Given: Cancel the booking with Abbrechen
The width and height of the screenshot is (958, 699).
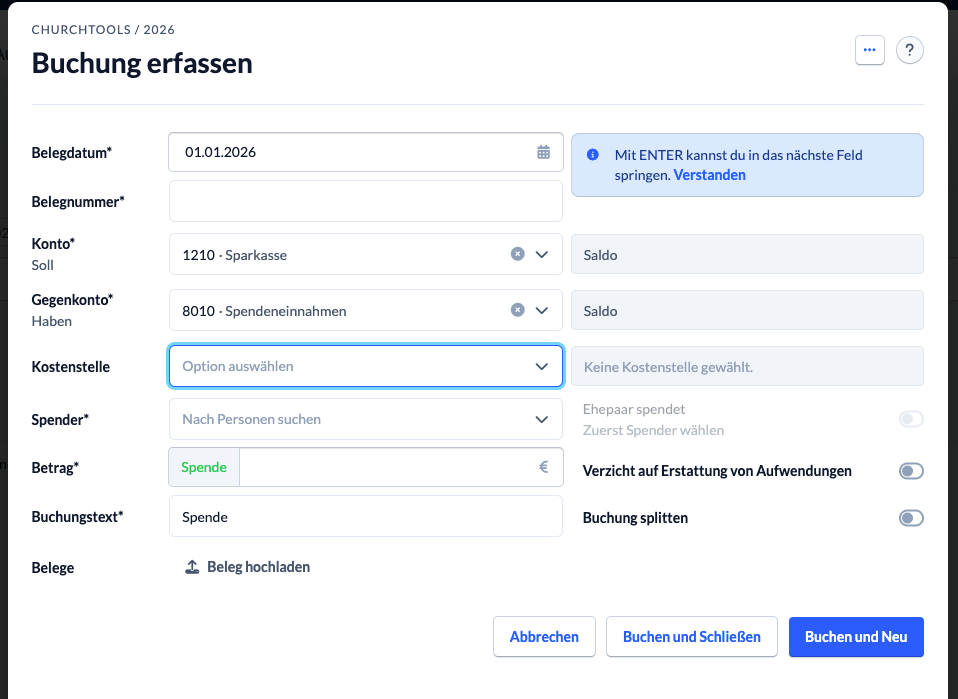Looking at the screenshot, I should coord(544,637).
